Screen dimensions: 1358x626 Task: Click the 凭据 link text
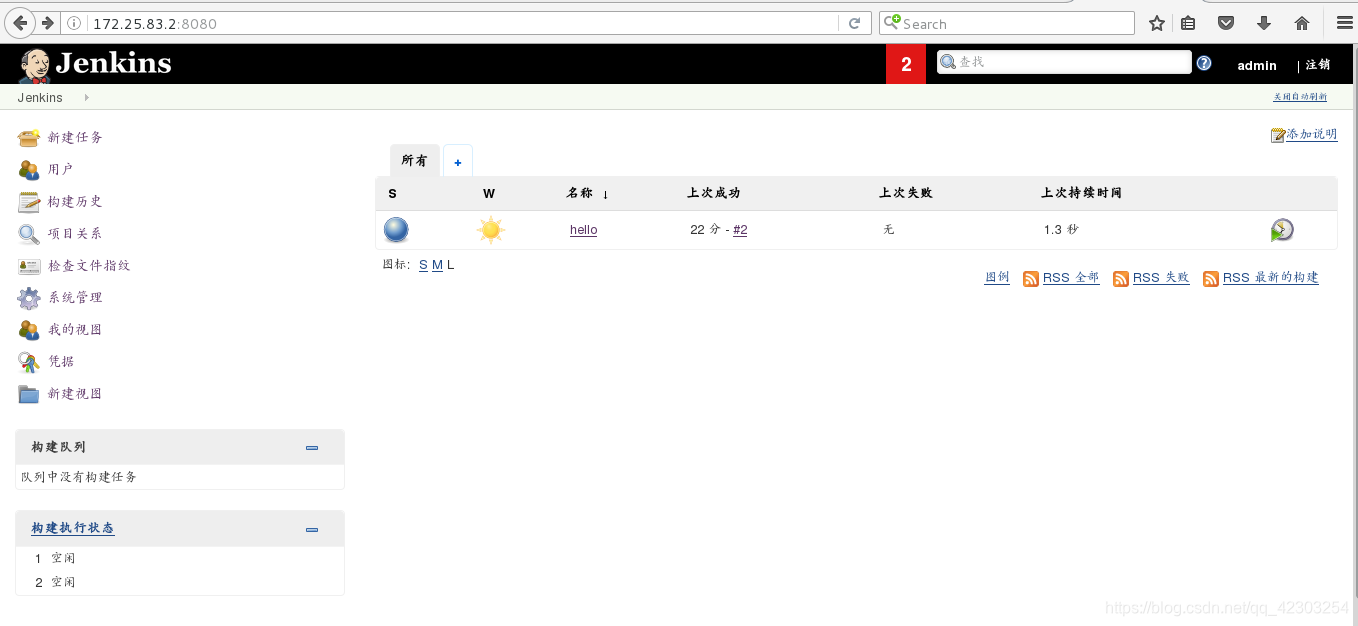(61, 361)
